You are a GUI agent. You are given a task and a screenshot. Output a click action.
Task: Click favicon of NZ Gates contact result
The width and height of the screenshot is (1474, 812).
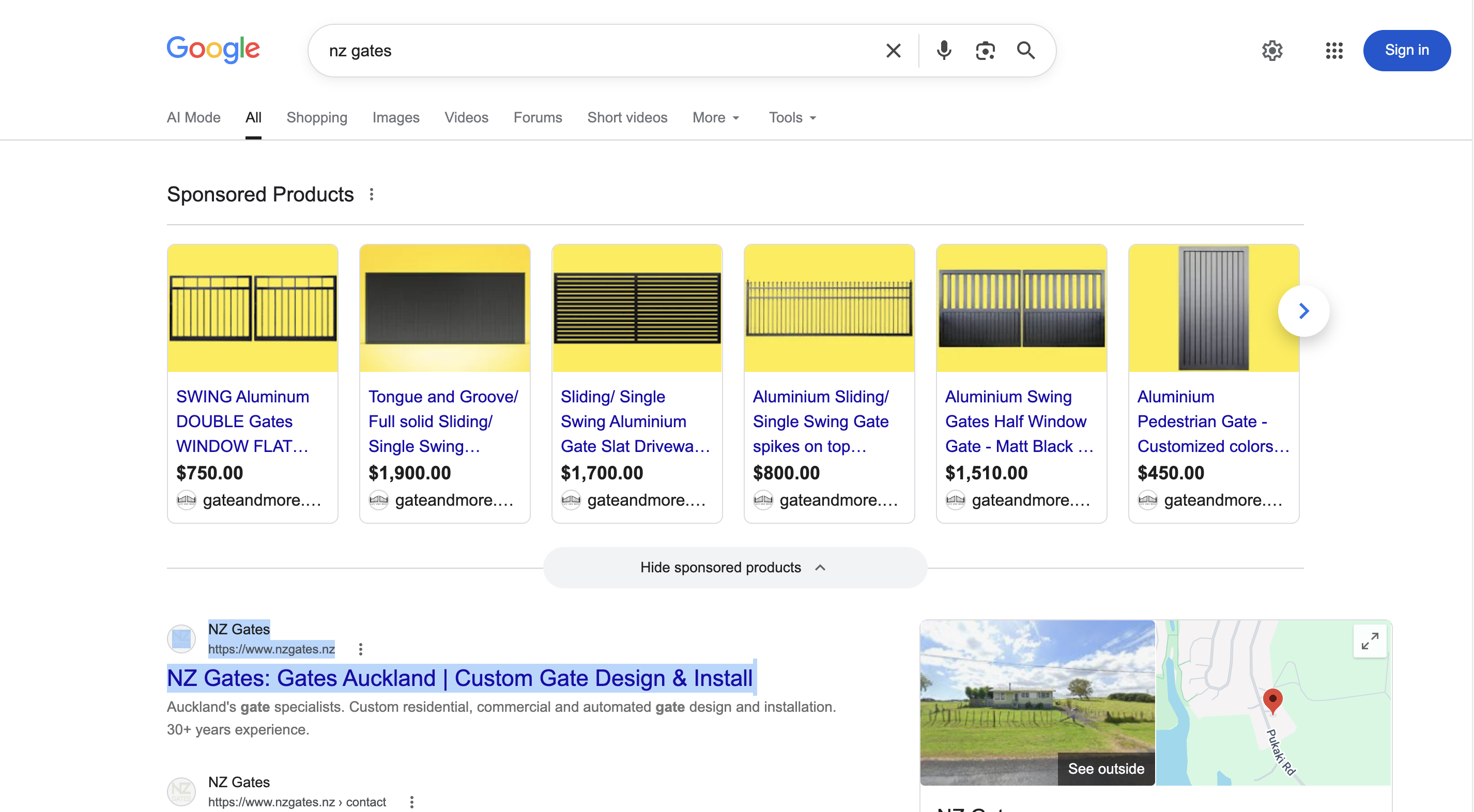181,791
